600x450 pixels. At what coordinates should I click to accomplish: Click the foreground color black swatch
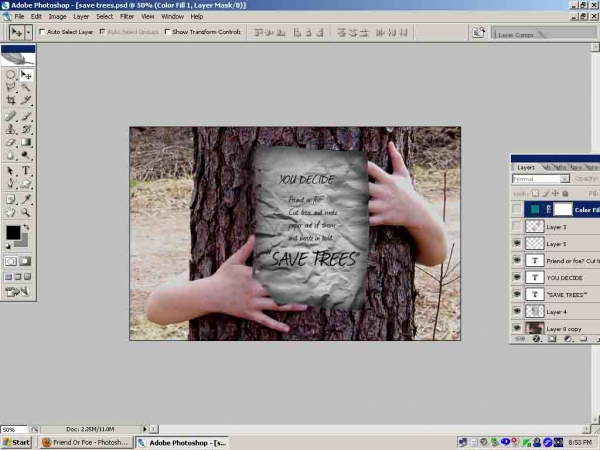(x=13, y=232)
